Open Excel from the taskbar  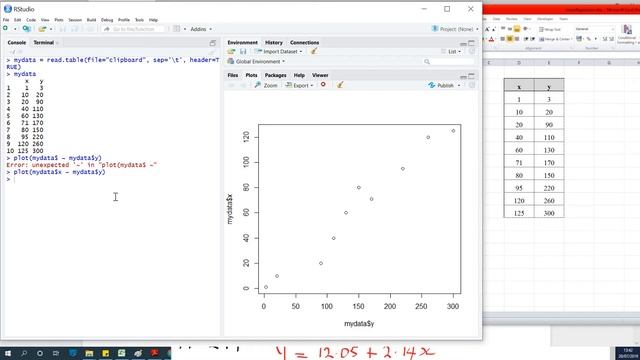122,353
